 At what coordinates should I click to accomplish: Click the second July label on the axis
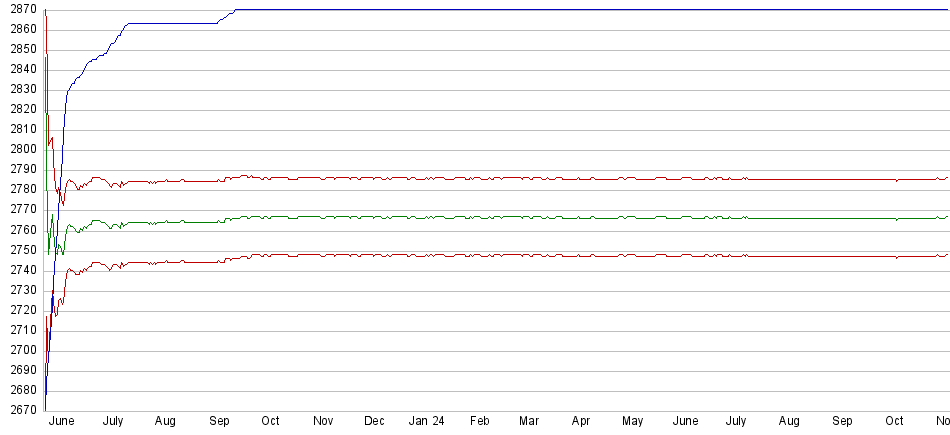[x=738, y=421]
